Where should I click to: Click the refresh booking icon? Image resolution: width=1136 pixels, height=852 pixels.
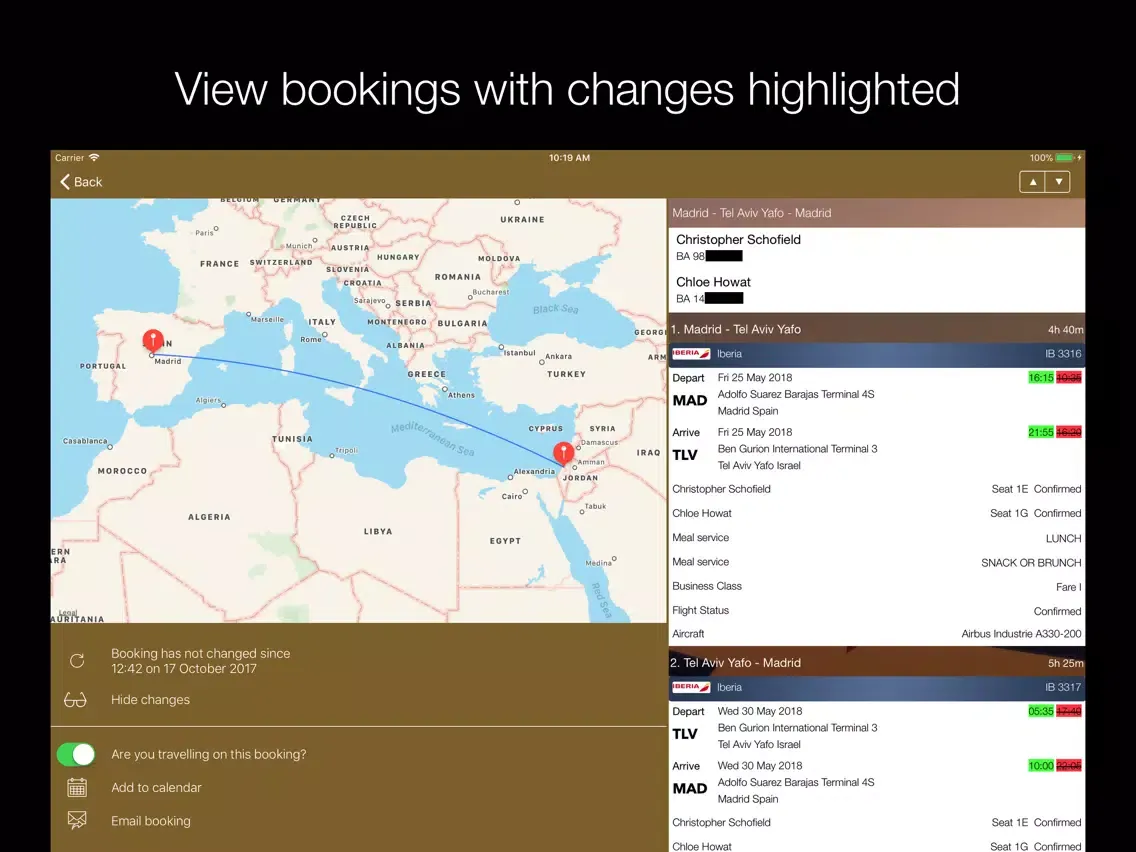[77, 661]
